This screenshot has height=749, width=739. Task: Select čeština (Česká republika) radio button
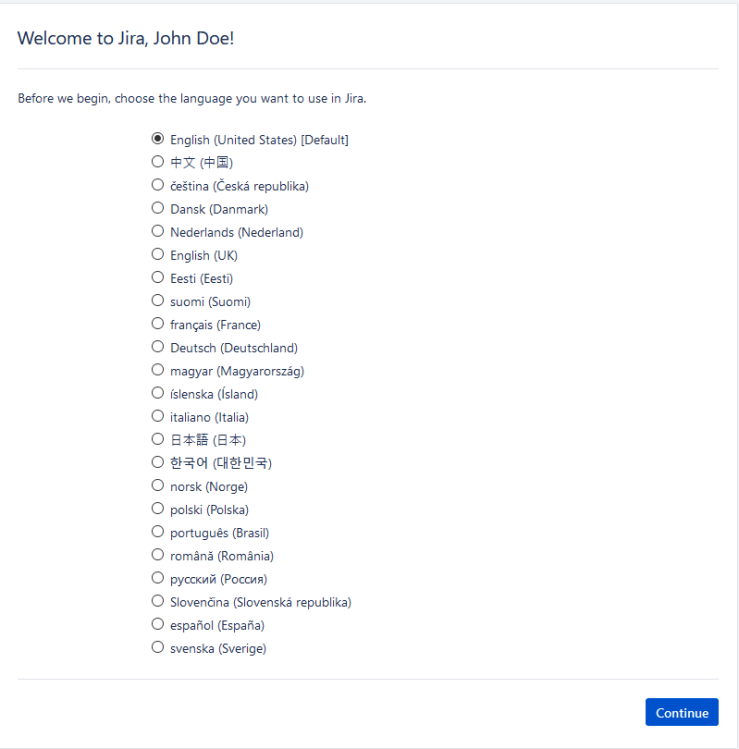pyautogui.click(x=157, y=185)
